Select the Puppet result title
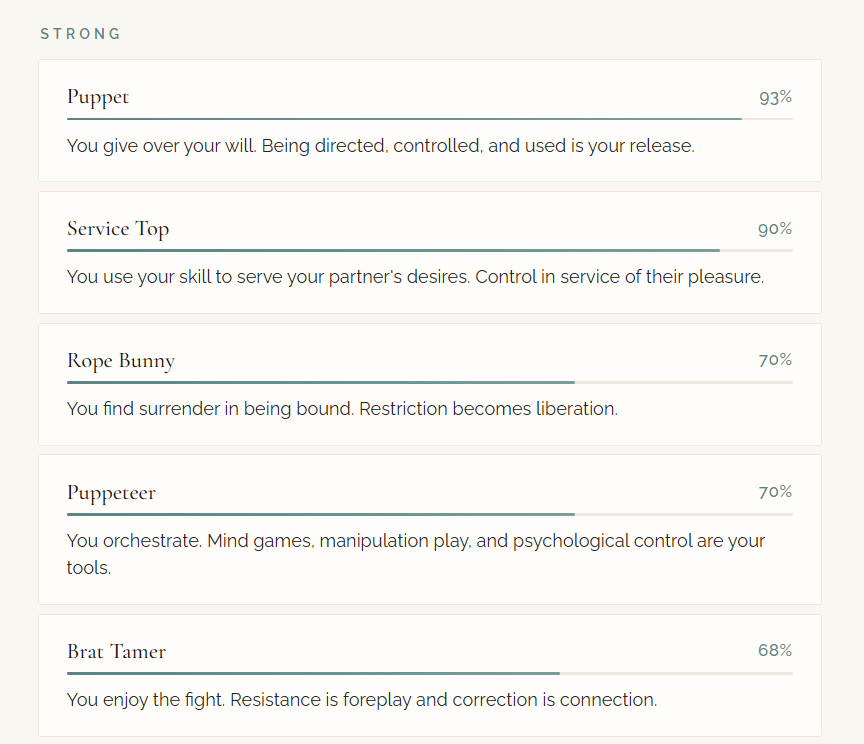Image resolution: width=864 pixels, height=744 pixels. 98,97
